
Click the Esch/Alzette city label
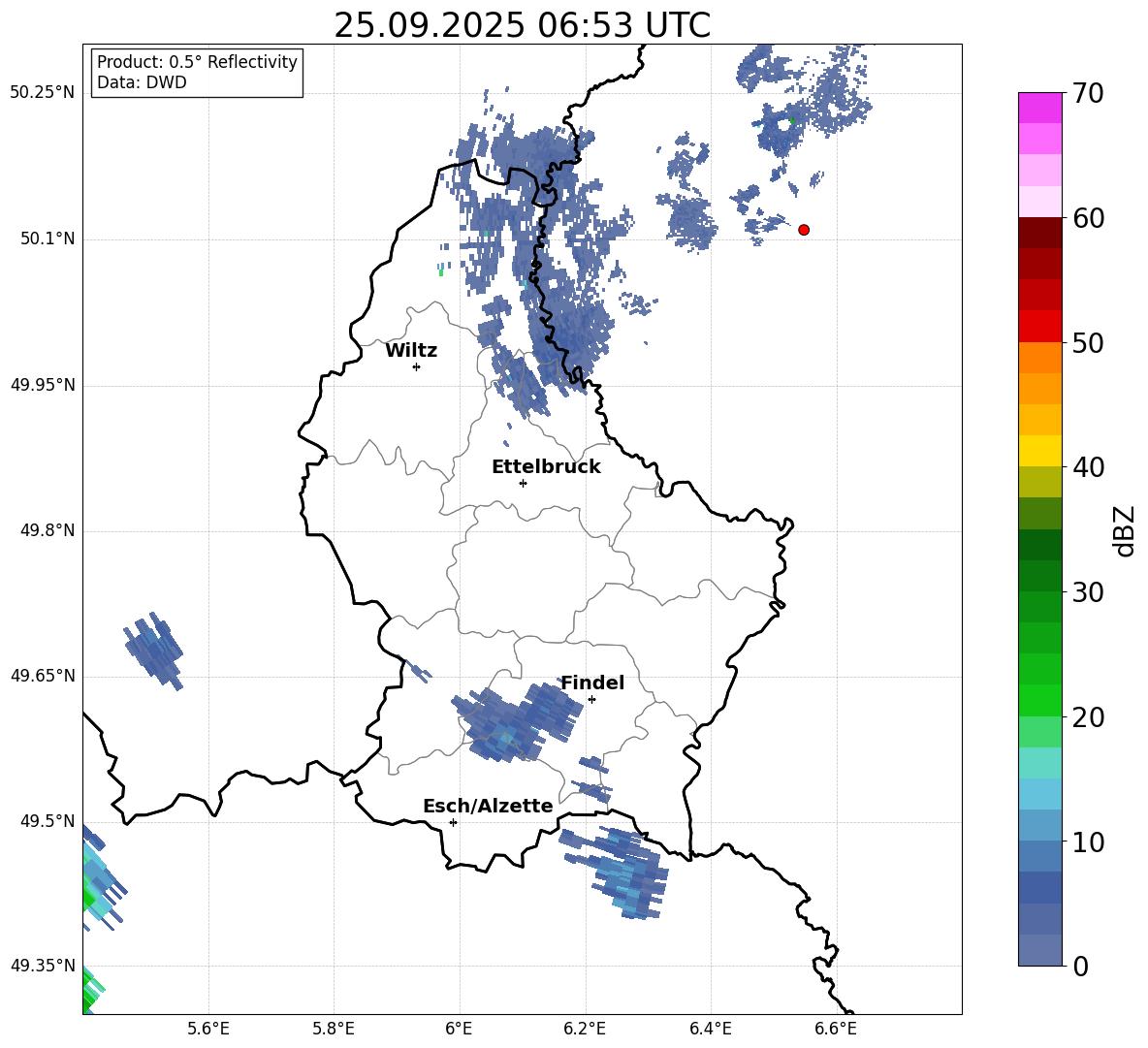[x=489, y=806]
